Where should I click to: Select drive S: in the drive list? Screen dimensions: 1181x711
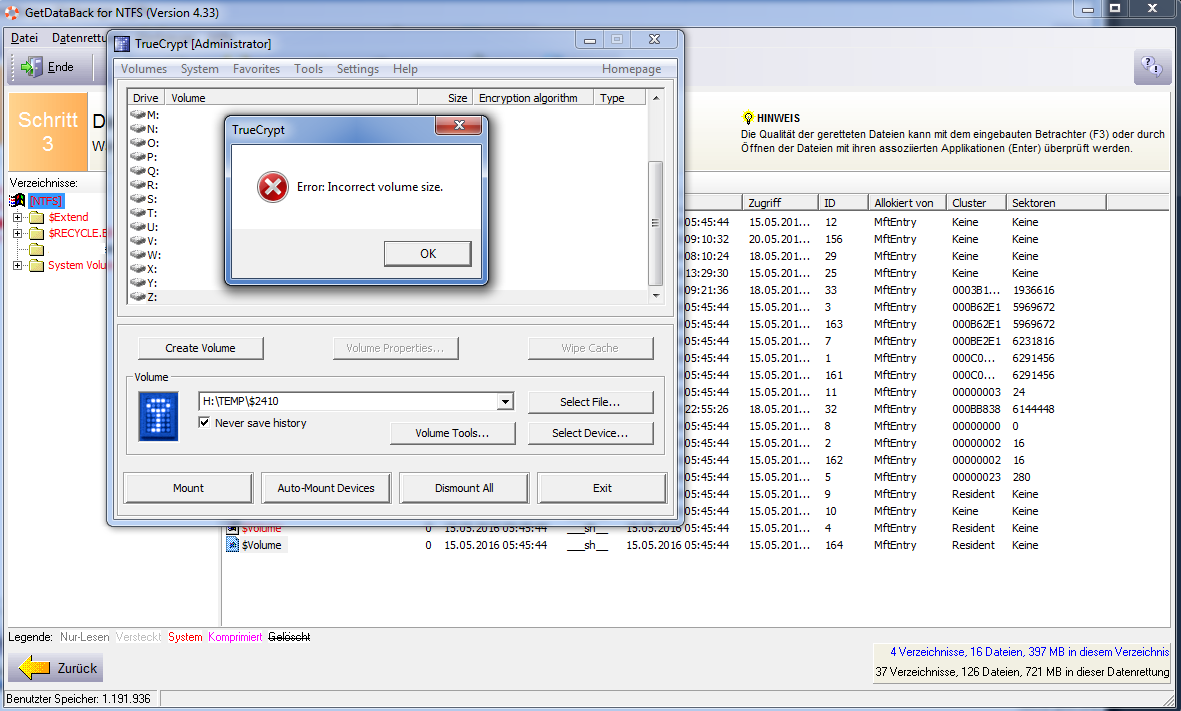145,199
